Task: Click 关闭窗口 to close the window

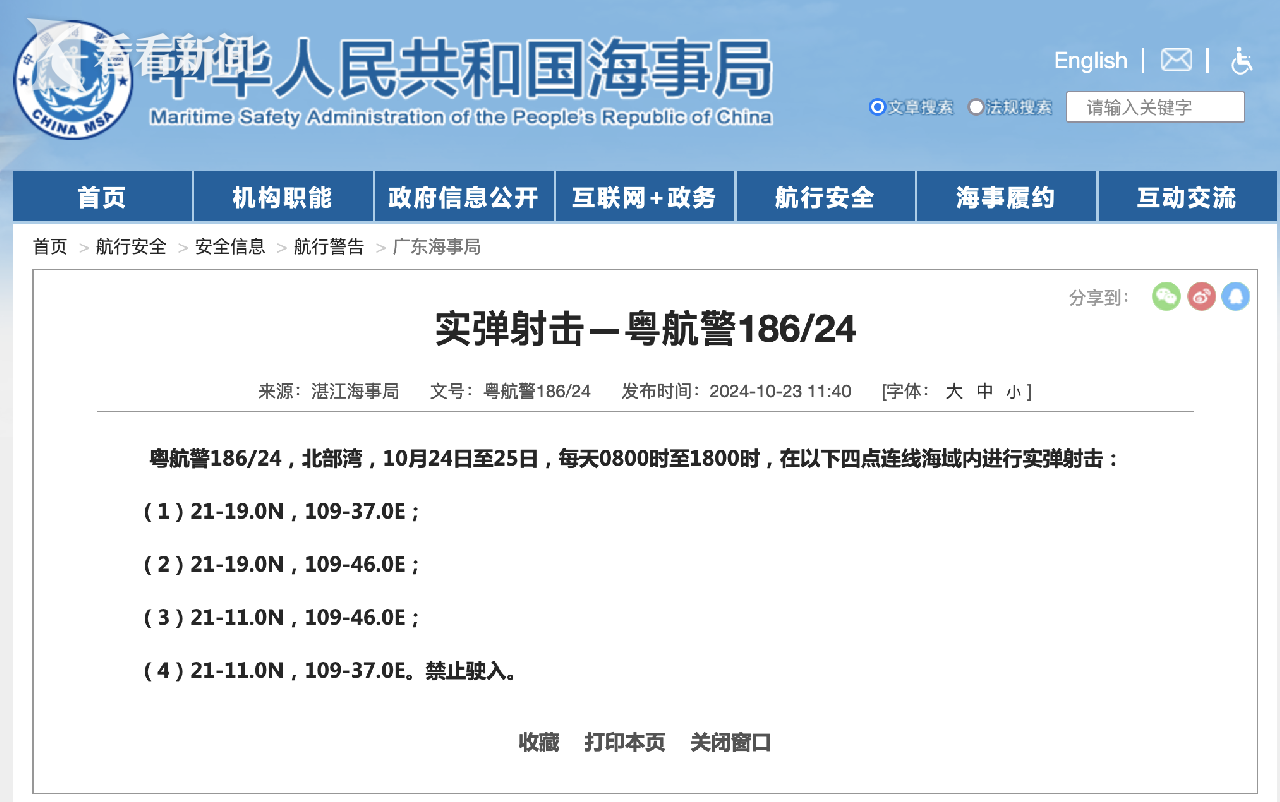Action: (731, 742)
